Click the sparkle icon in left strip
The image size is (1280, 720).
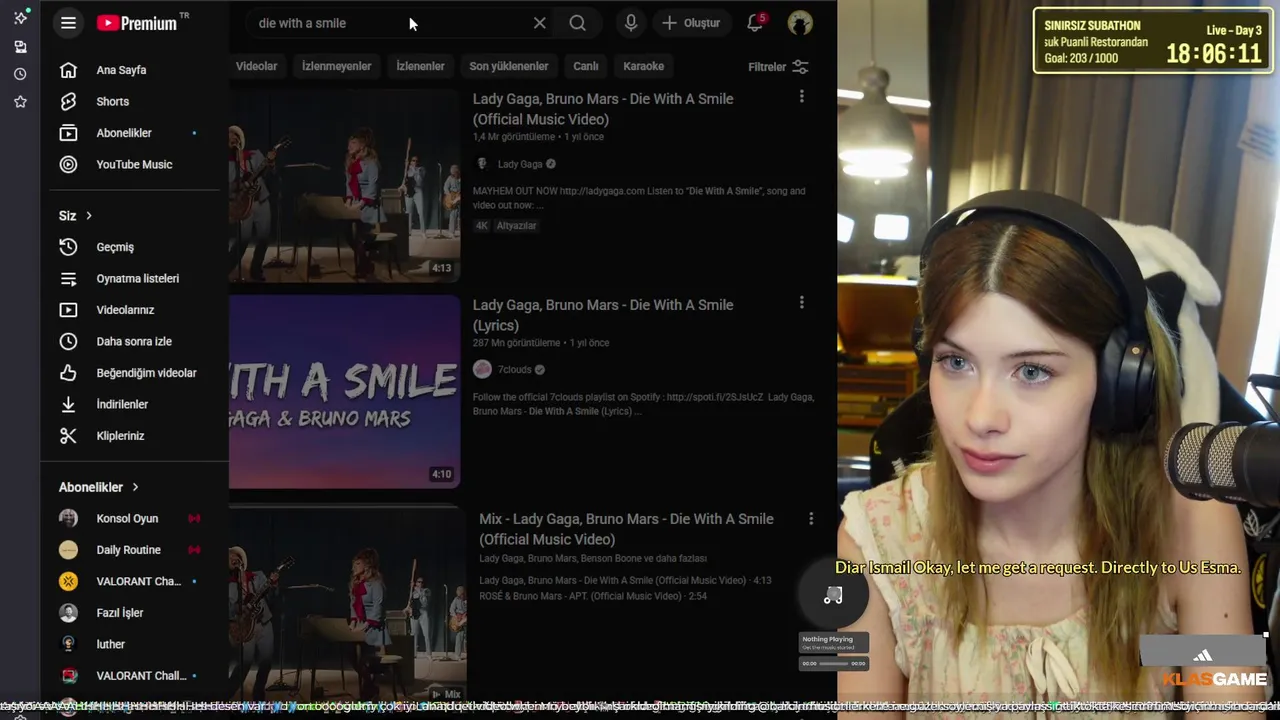(20, 18)
